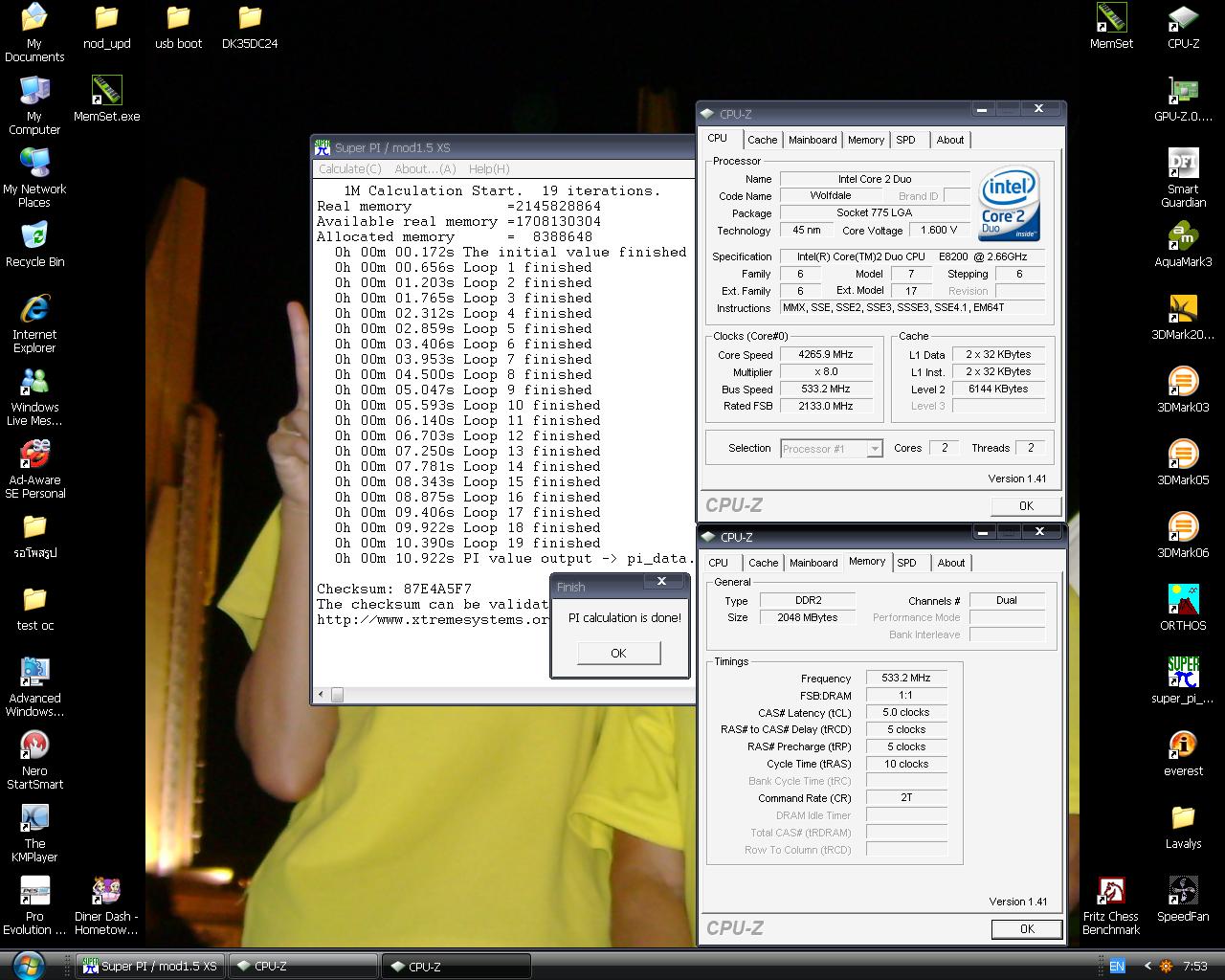
Task: Open Calculate(C) menu in Super PI
Action: (x=349, y=168)
